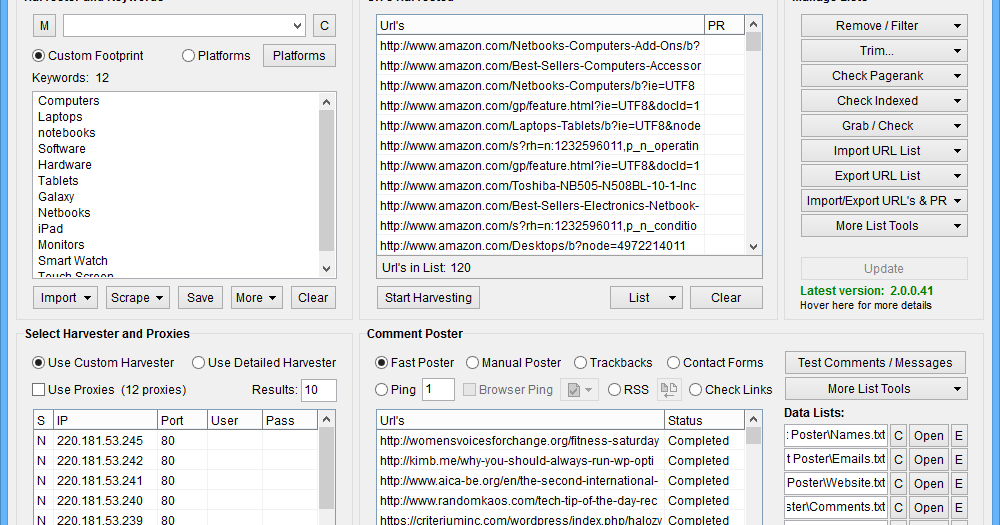1000x525 pixels.
Task: Open the Names.txt data list
Action: (x=929, y=436)
